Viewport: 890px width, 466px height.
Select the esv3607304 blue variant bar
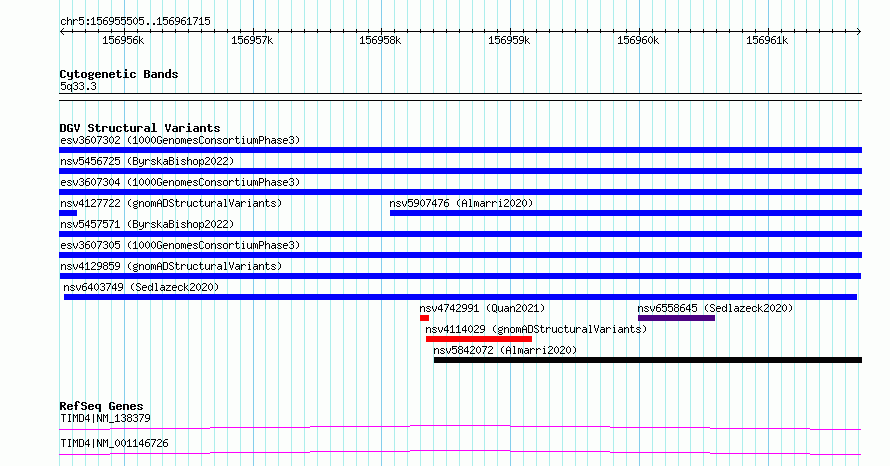(x=460, y=192)
